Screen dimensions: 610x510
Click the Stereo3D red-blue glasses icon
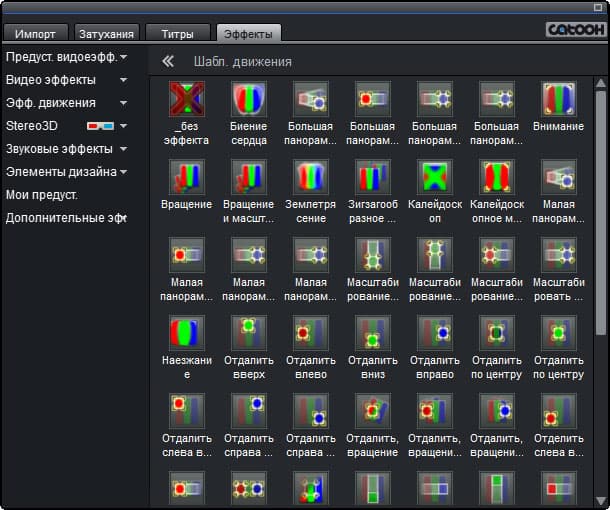click(100, 126)
